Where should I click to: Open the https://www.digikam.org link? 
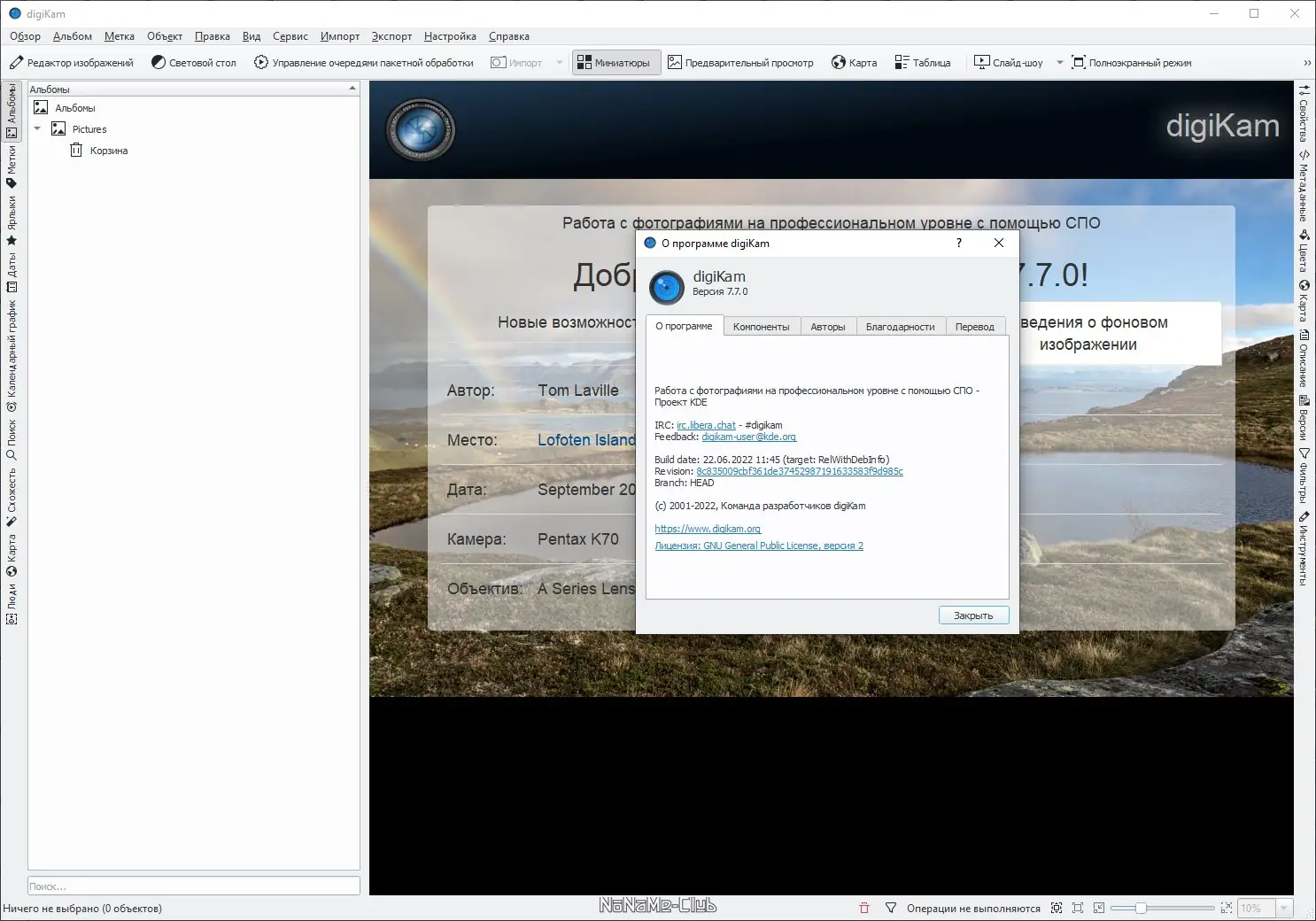(708, 529)
